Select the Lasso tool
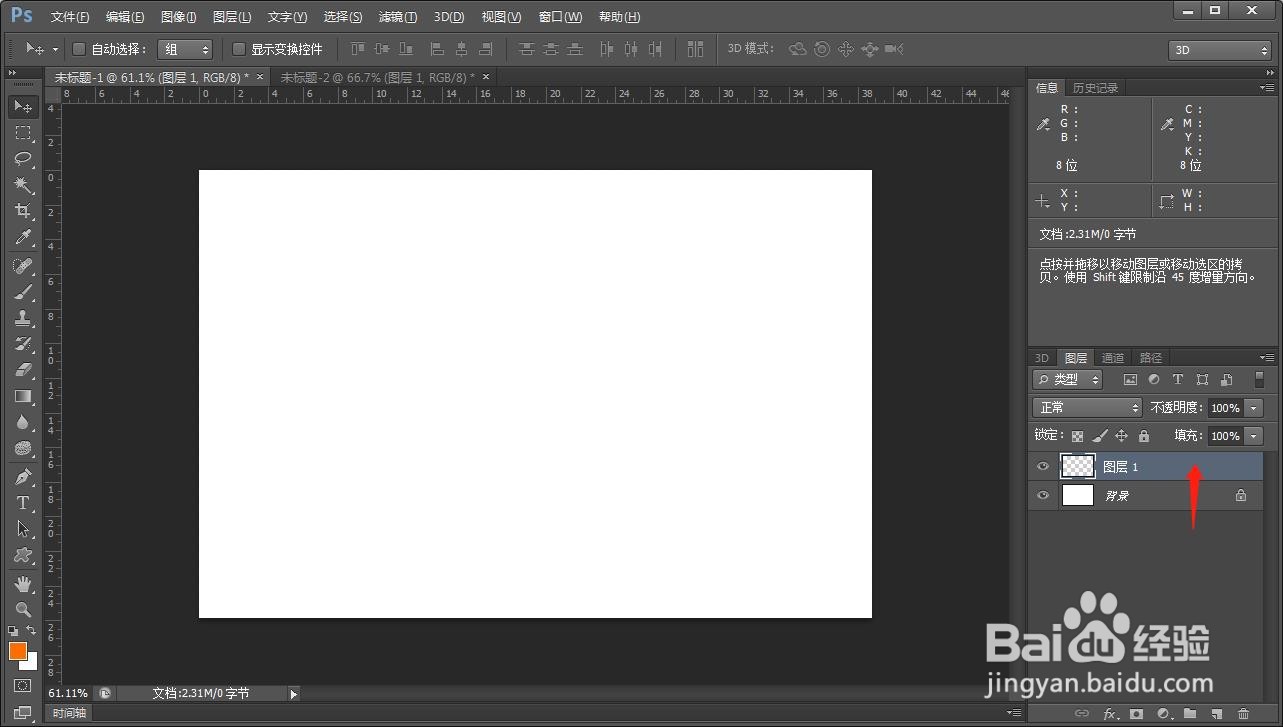This screenshot has height=727, width=1283. coord(23,158)
